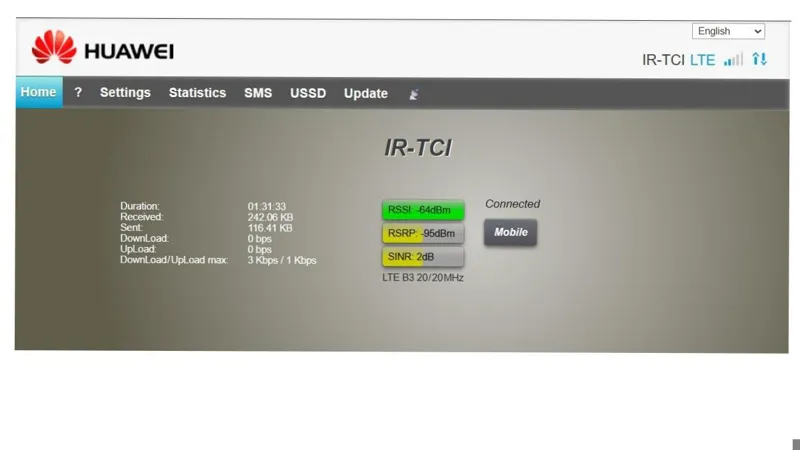Screen dimensions: 800x450
Task: Click the signal strength bars icon
Action: (733, 60)
